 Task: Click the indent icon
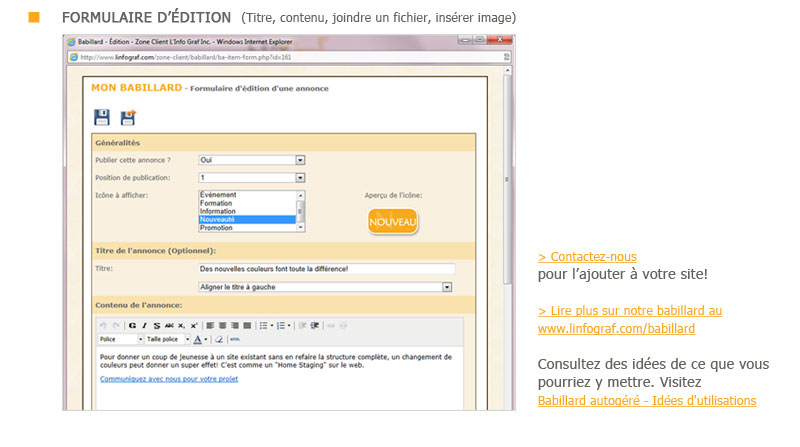[x=315, y=326]
